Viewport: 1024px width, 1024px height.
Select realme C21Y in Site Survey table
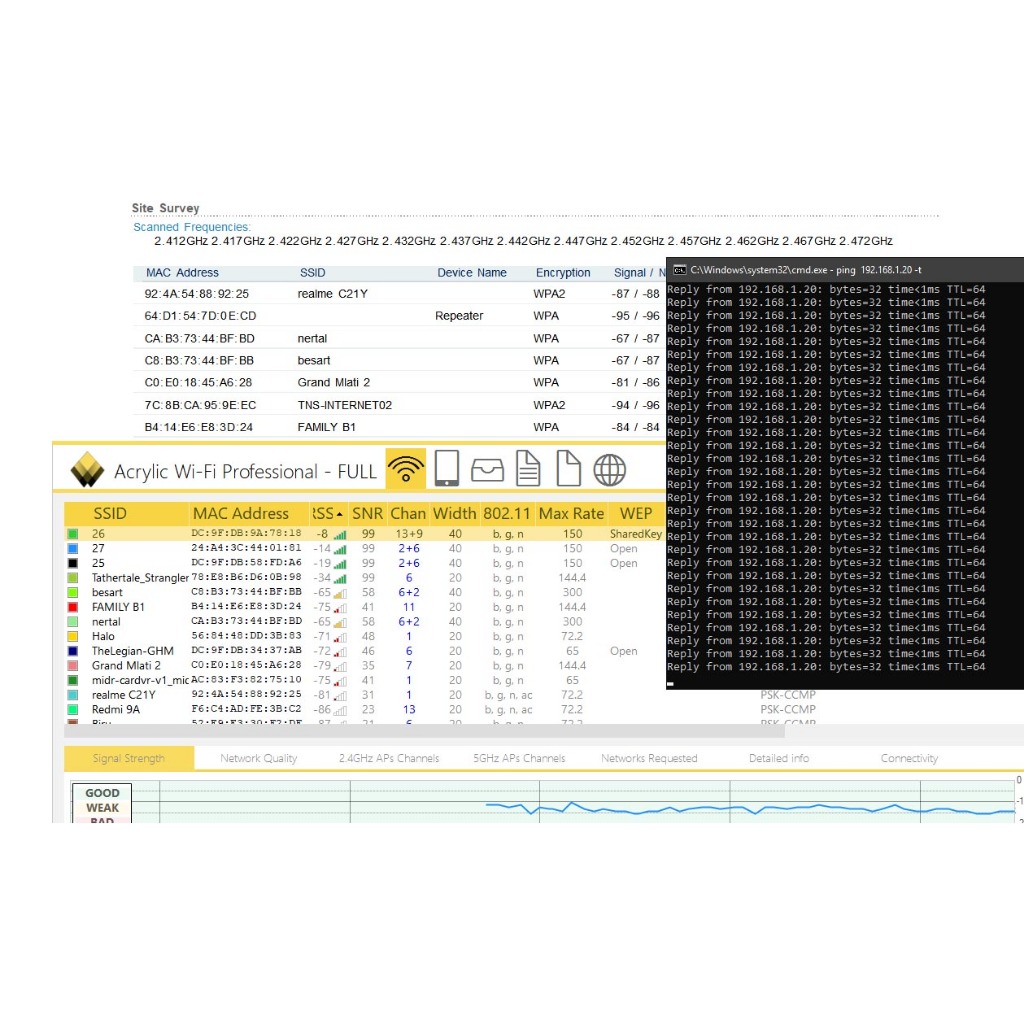click(x=332, y=294)
